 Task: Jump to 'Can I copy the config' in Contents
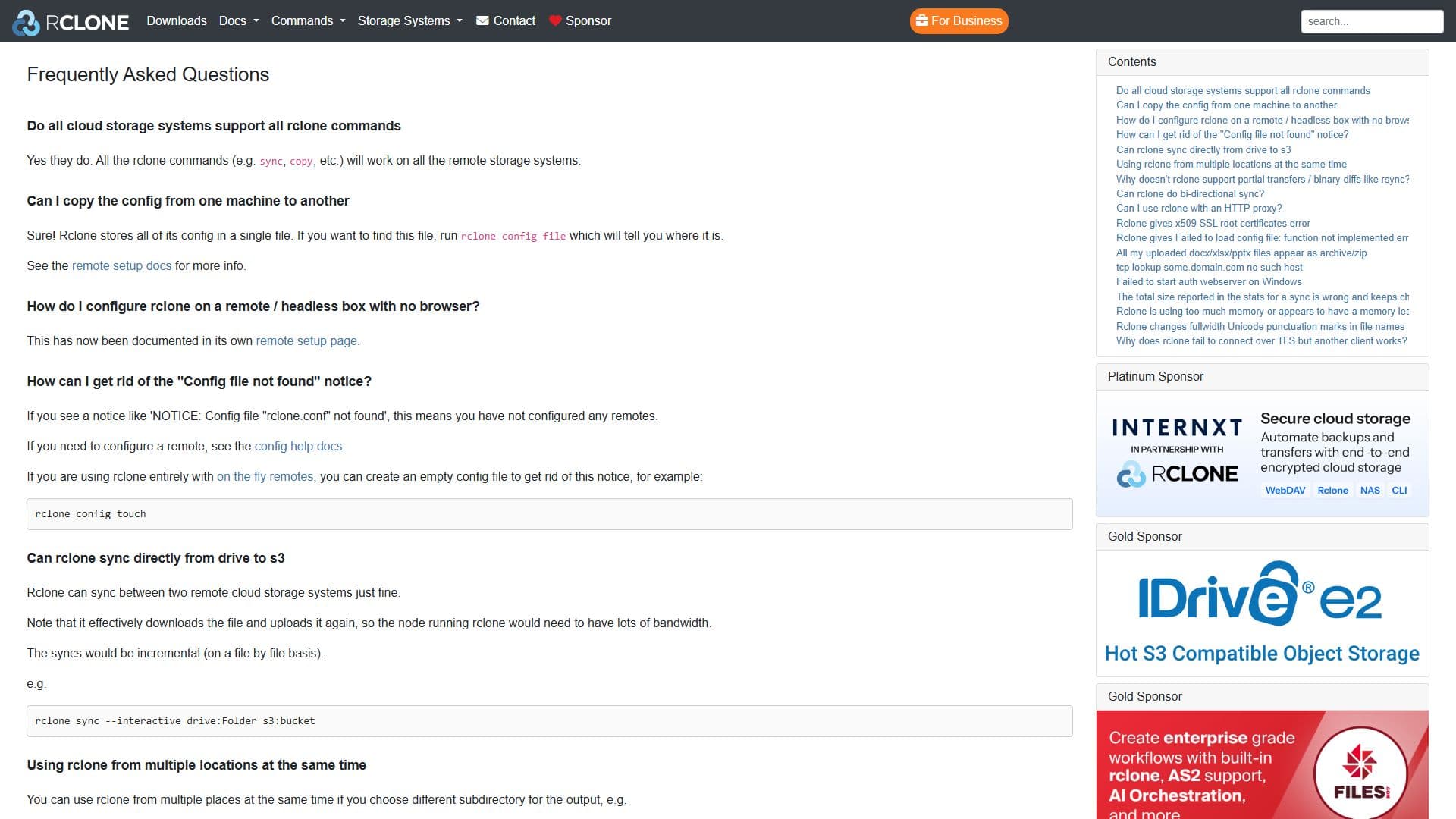(x=1226, y=105)
